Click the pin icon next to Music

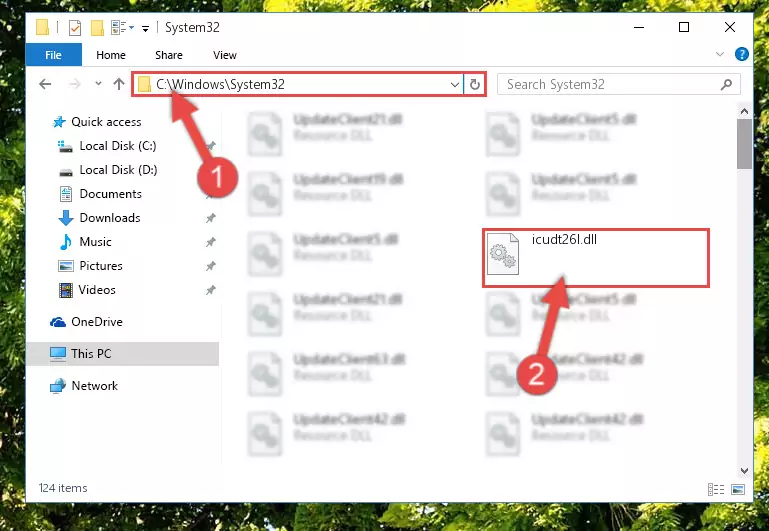pyautogui.click(x=211, y=242)
